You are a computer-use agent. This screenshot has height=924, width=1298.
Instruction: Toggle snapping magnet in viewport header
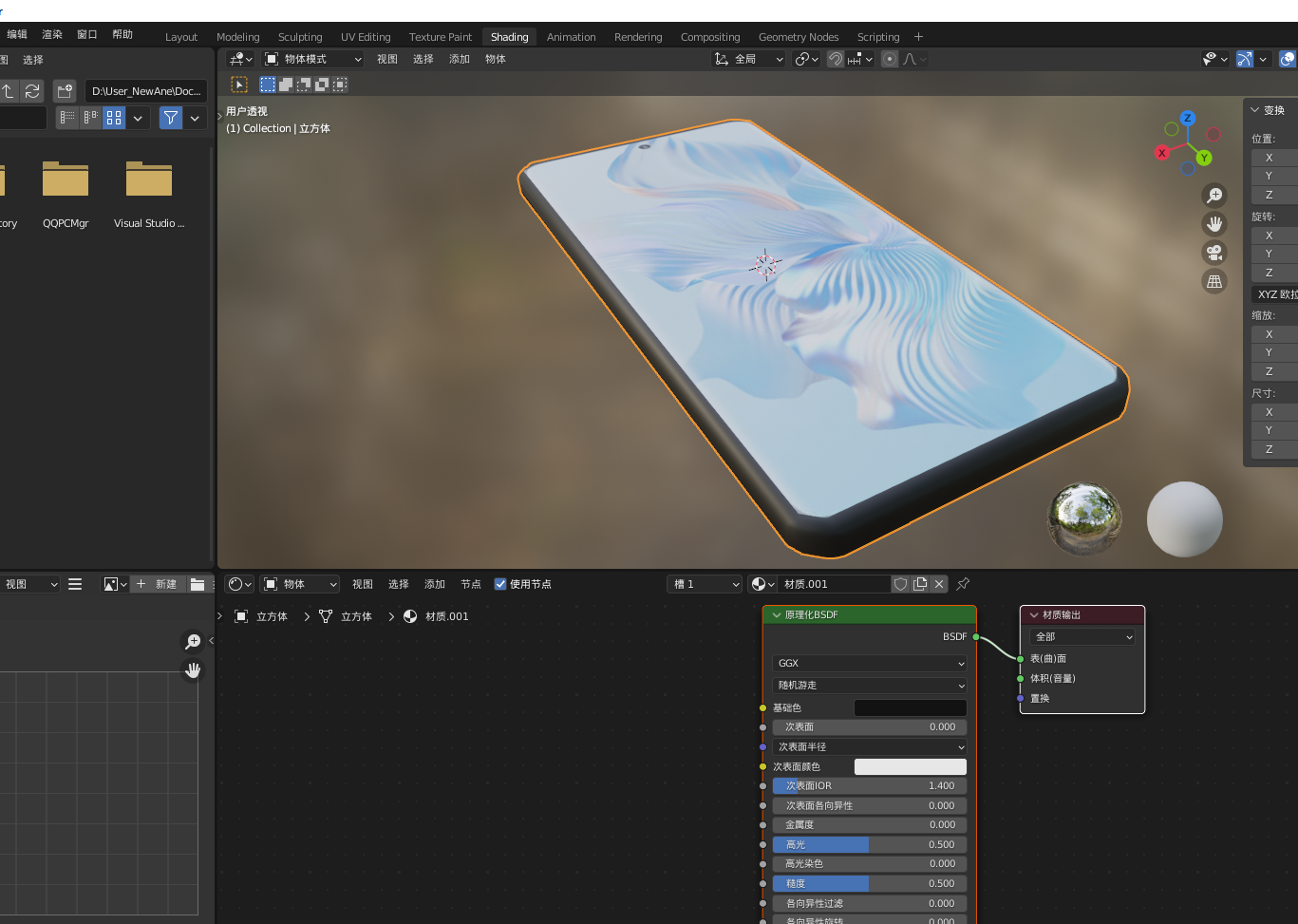point(836,59)
